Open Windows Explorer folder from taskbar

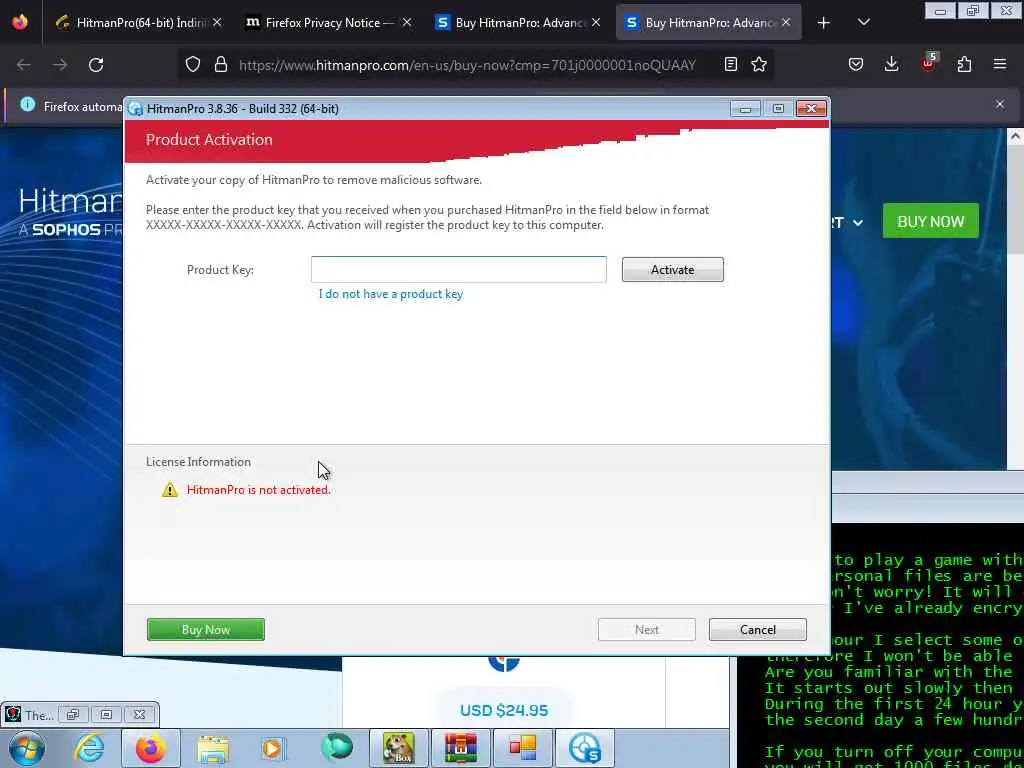pos(213,749)
